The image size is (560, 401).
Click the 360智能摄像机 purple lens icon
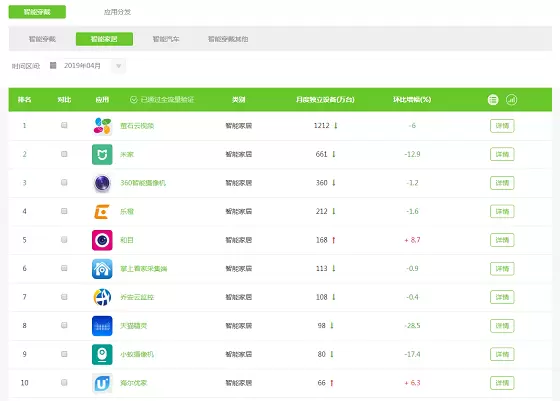[102, 183]
